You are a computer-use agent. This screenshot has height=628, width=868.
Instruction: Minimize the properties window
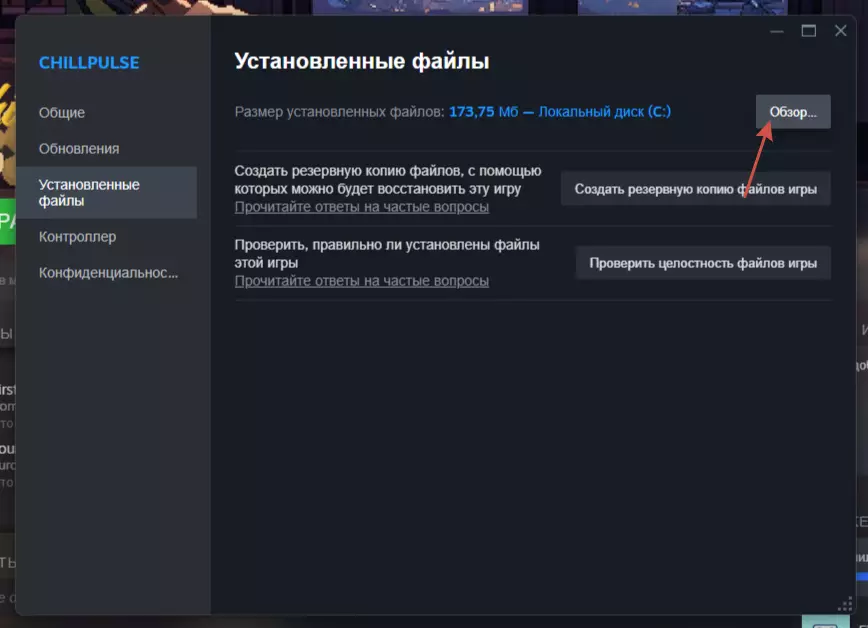[x=777, y=32]
